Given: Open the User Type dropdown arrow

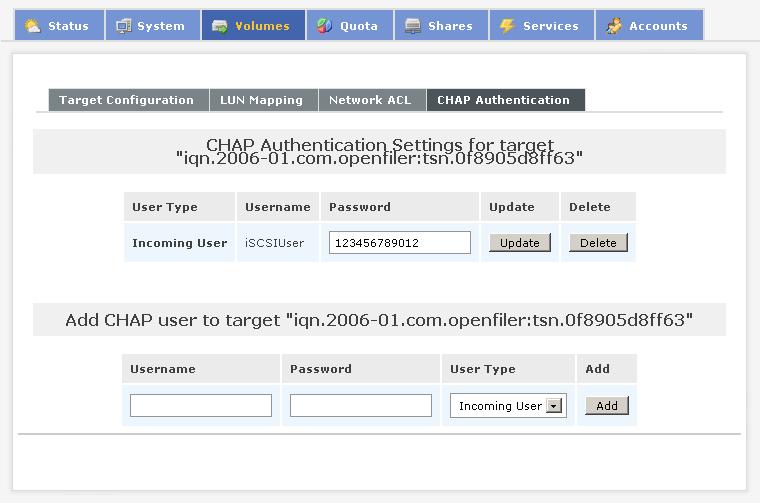Looking at the screenshot, I should (x=554, y=406).
